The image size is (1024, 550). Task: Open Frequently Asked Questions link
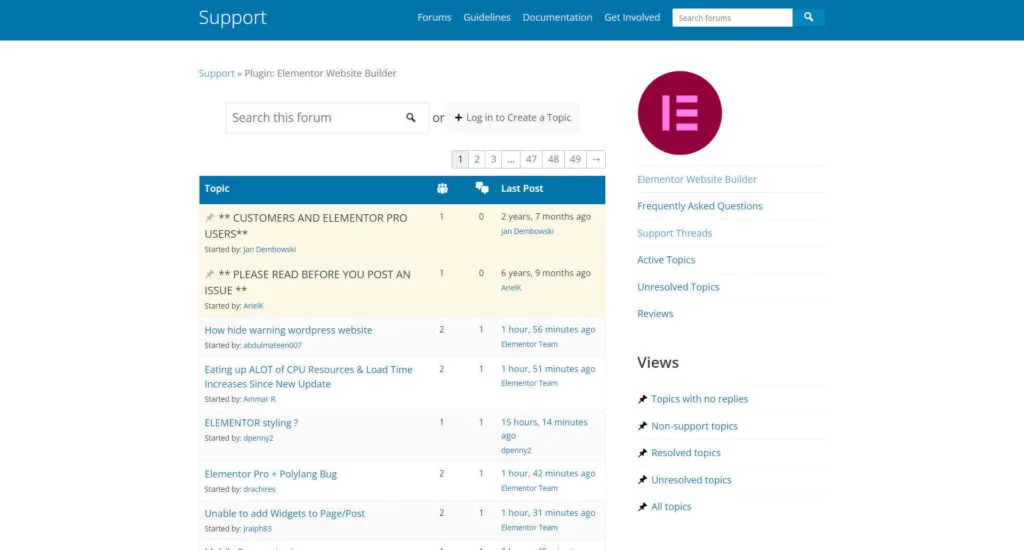(x=699, y=206)
